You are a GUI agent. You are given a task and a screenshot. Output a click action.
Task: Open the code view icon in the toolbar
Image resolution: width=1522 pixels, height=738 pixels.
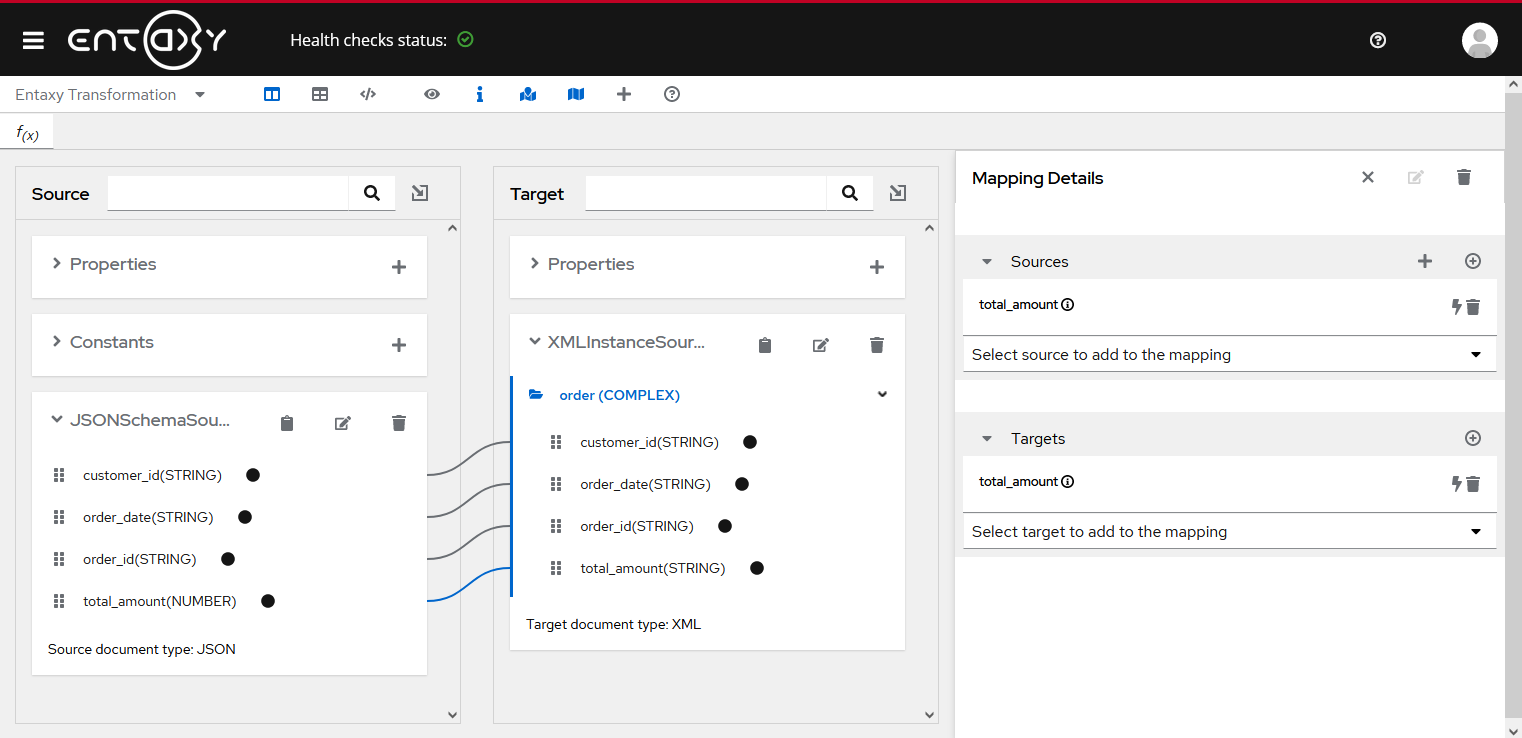pyautogui.click(x=368, y=94)
